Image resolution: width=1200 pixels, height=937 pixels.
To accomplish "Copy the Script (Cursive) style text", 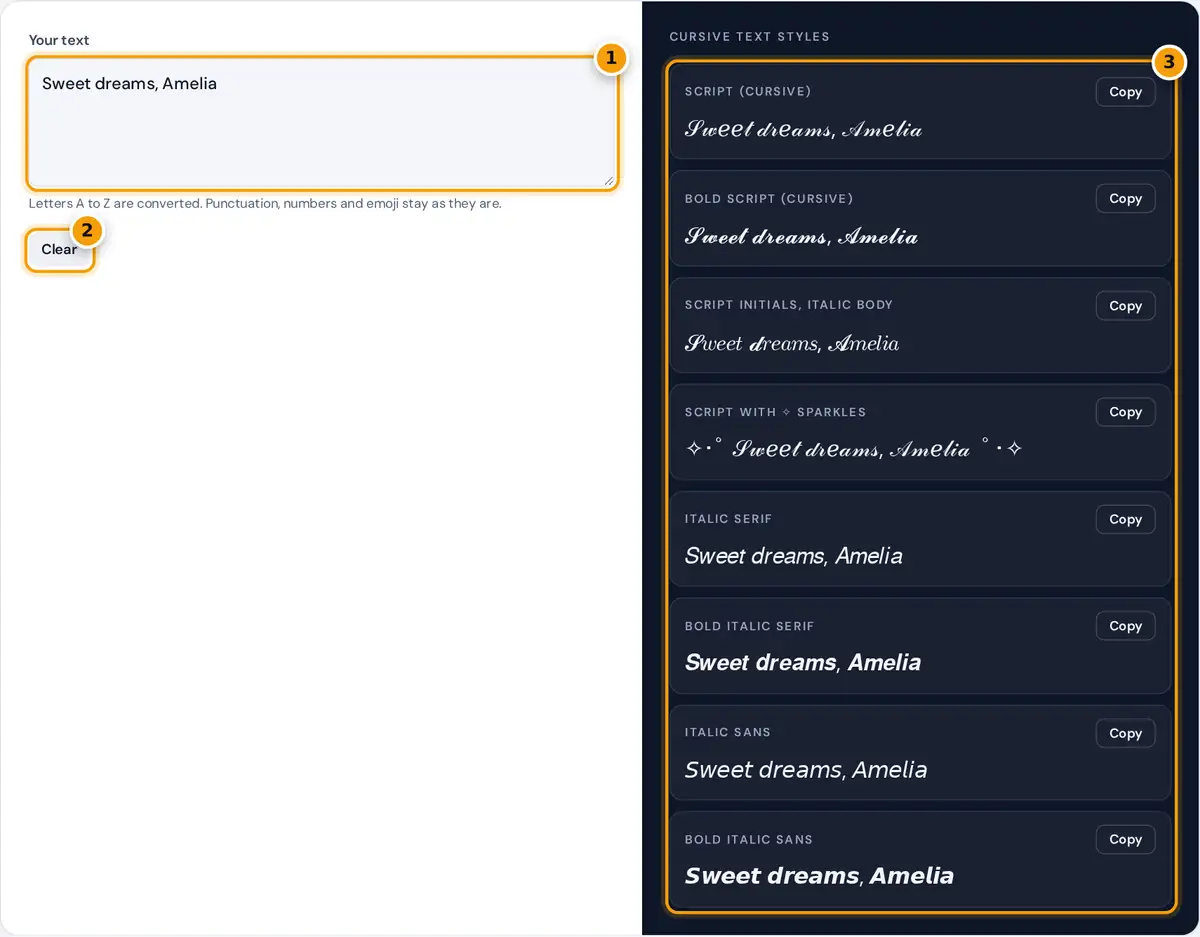I will click(x=1125, y=92).
